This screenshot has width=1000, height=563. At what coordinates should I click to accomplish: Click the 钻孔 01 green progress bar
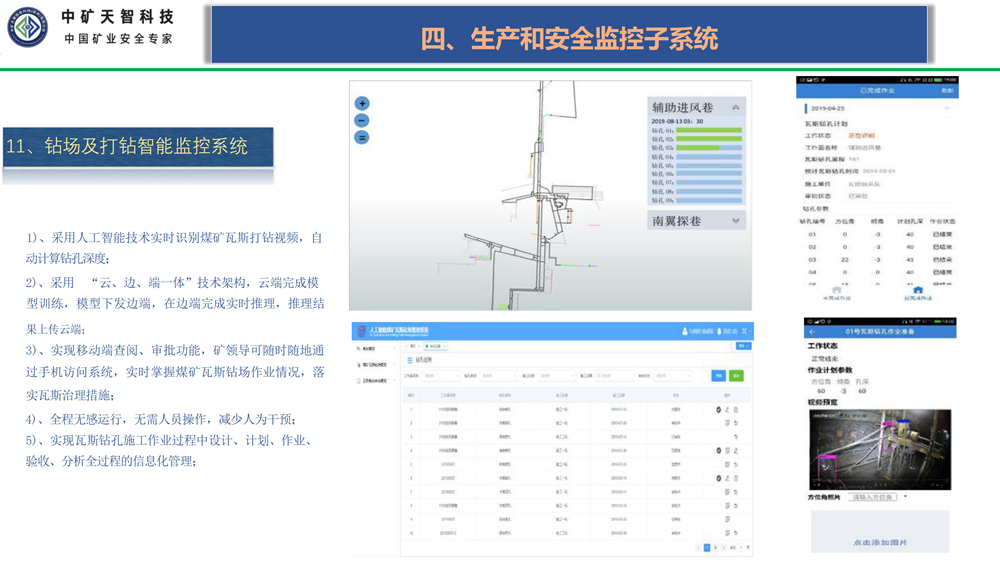click(710, 130)
